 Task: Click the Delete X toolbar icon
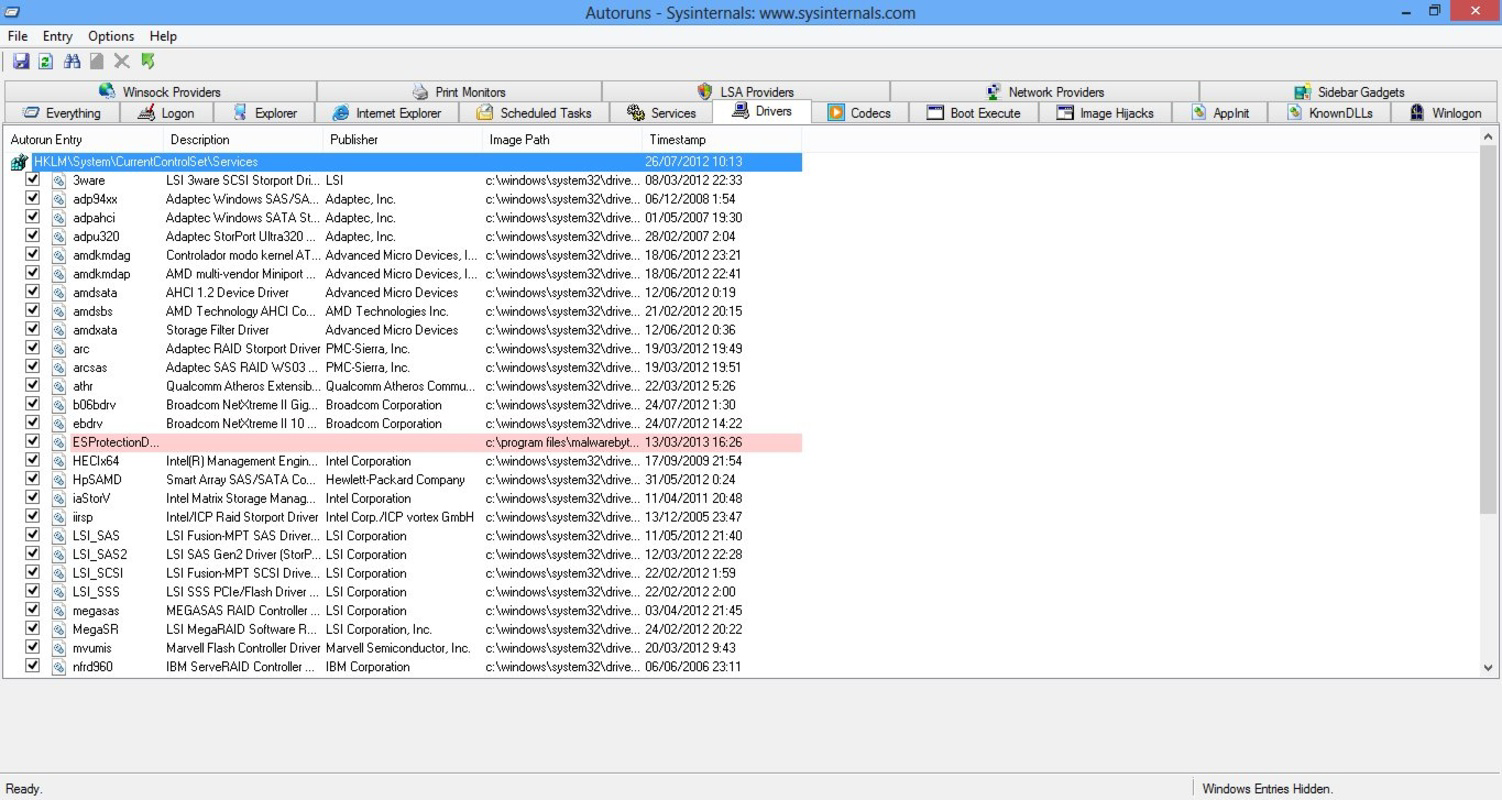tap(122, 62)
